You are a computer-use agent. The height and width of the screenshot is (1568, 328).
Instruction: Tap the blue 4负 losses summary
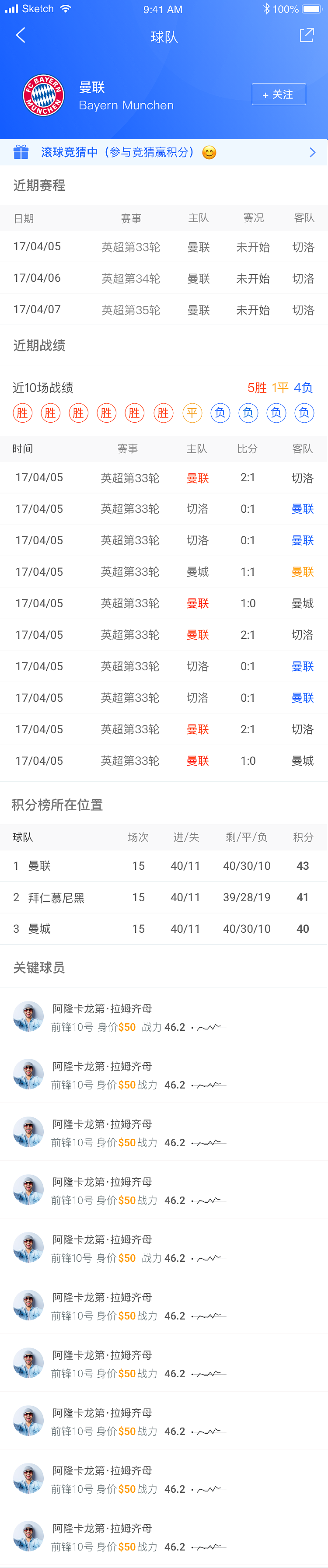pyautogui.click(x=303, y=388)
